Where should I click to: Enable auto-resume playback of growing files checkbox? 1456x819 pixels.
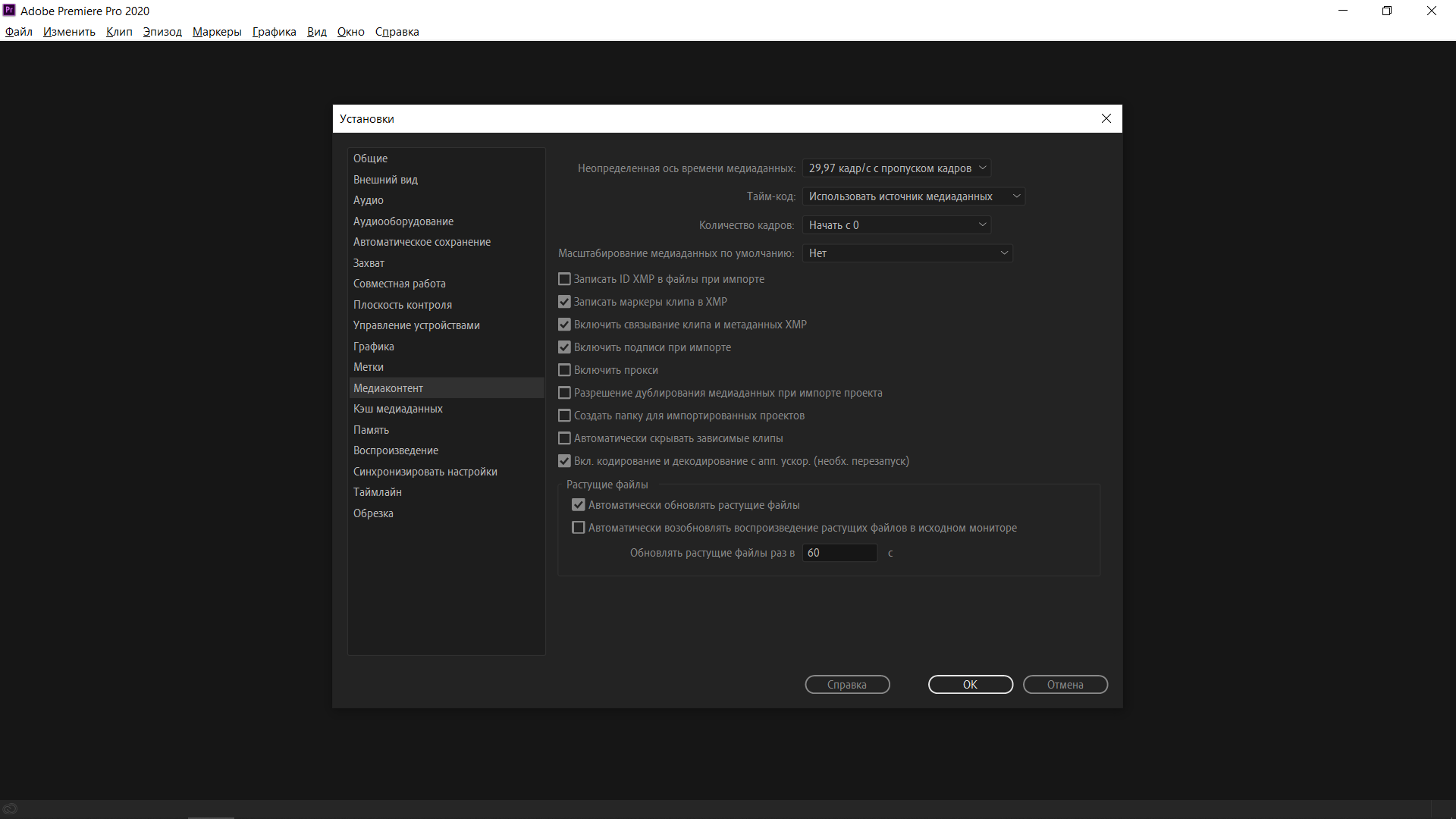(x=579, y=528)
